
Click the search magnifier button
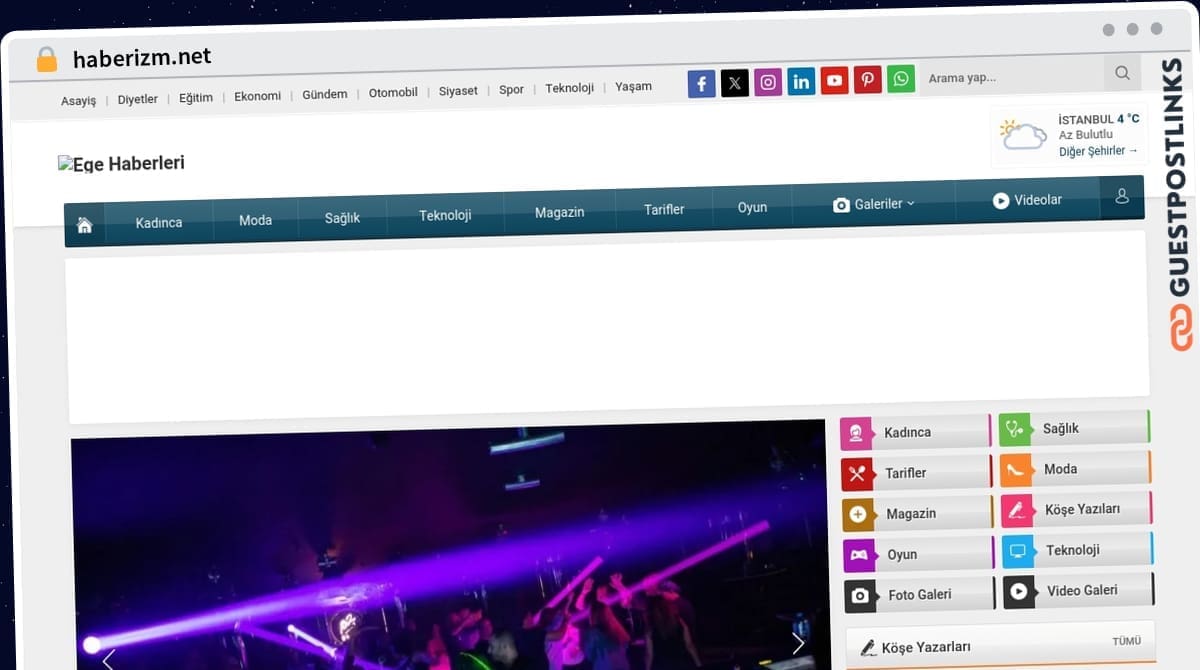pyautogui.click(x=1122, y=73)
